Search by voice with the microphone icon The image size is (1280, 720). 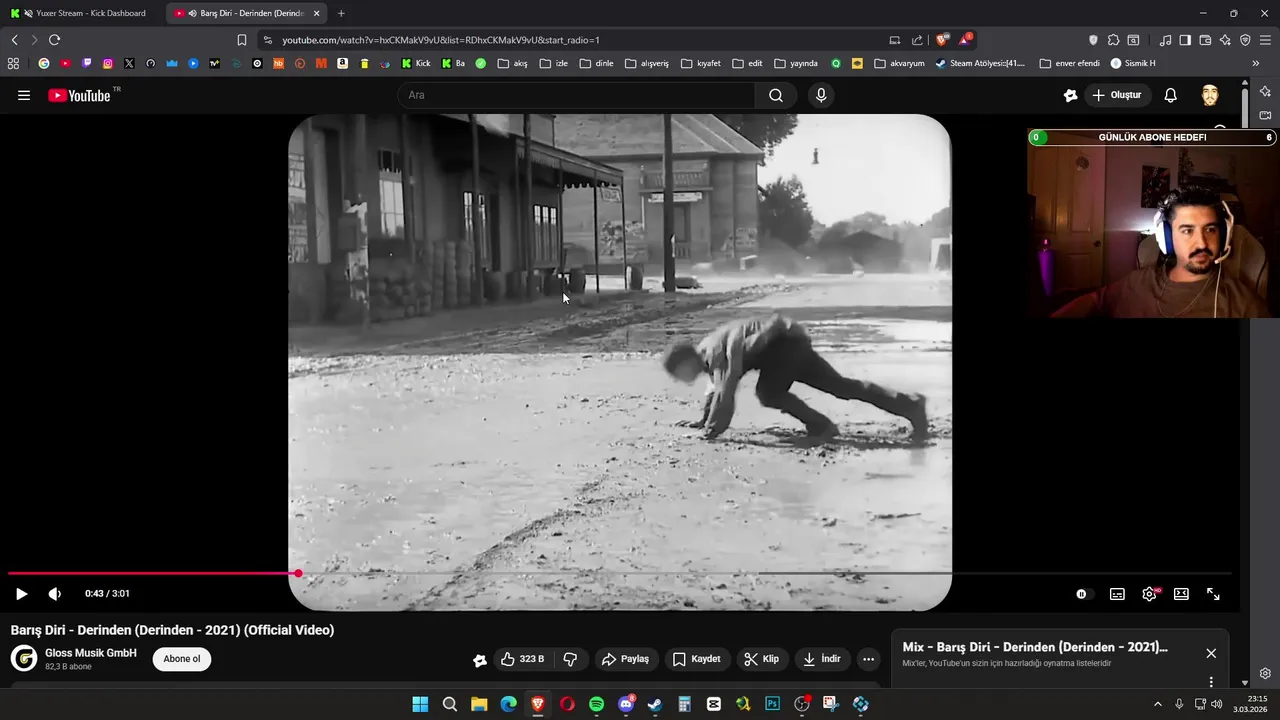point(821,95)
